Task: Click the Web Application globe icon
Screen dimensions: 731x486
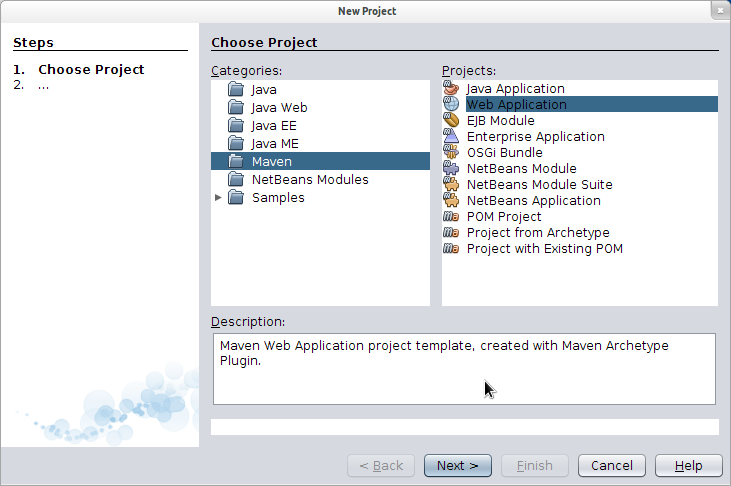Action: tap(451, 104)
